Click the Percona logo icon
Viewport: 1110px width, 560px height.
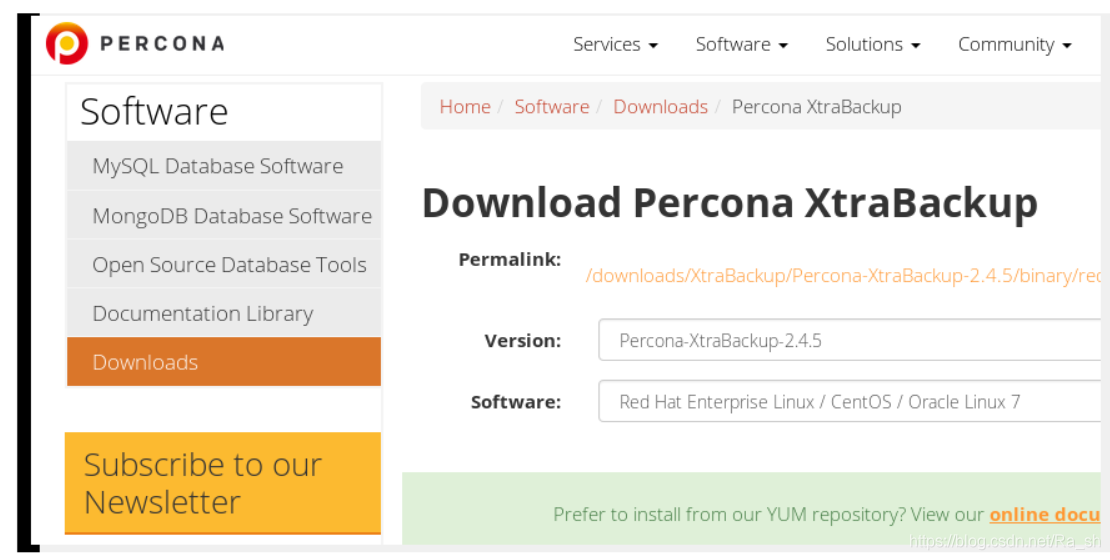[x=67, y=43]
